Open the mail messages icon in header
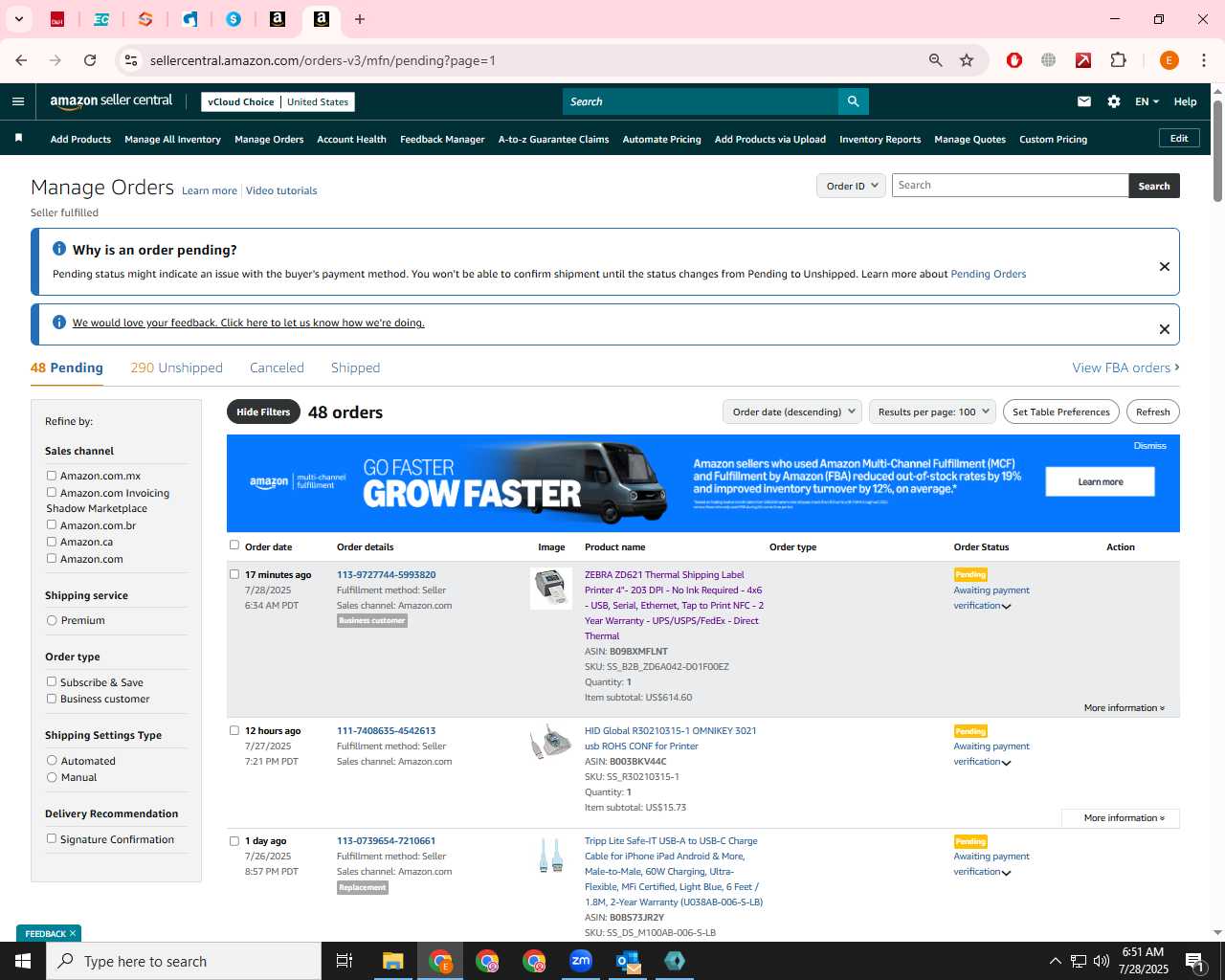 (1084, 101)
